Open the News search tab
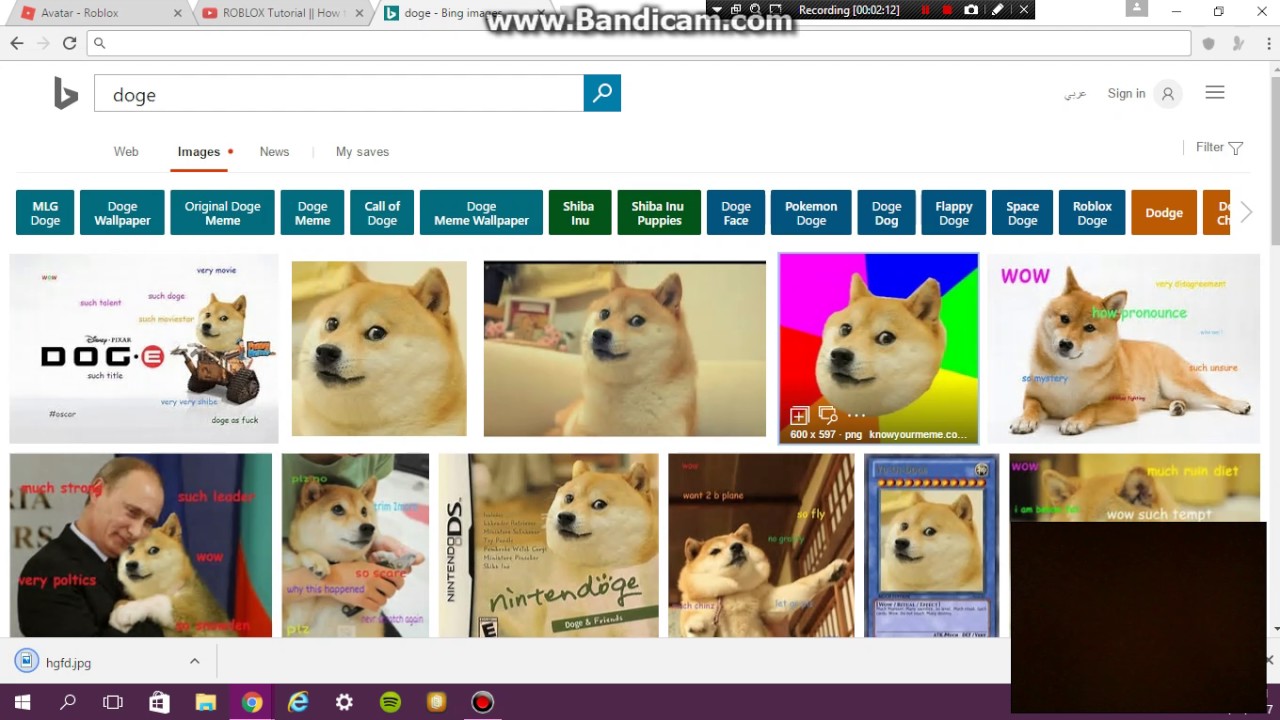Image resolution: width=1280 pixels, height=720 pixels. coord(274,152)
